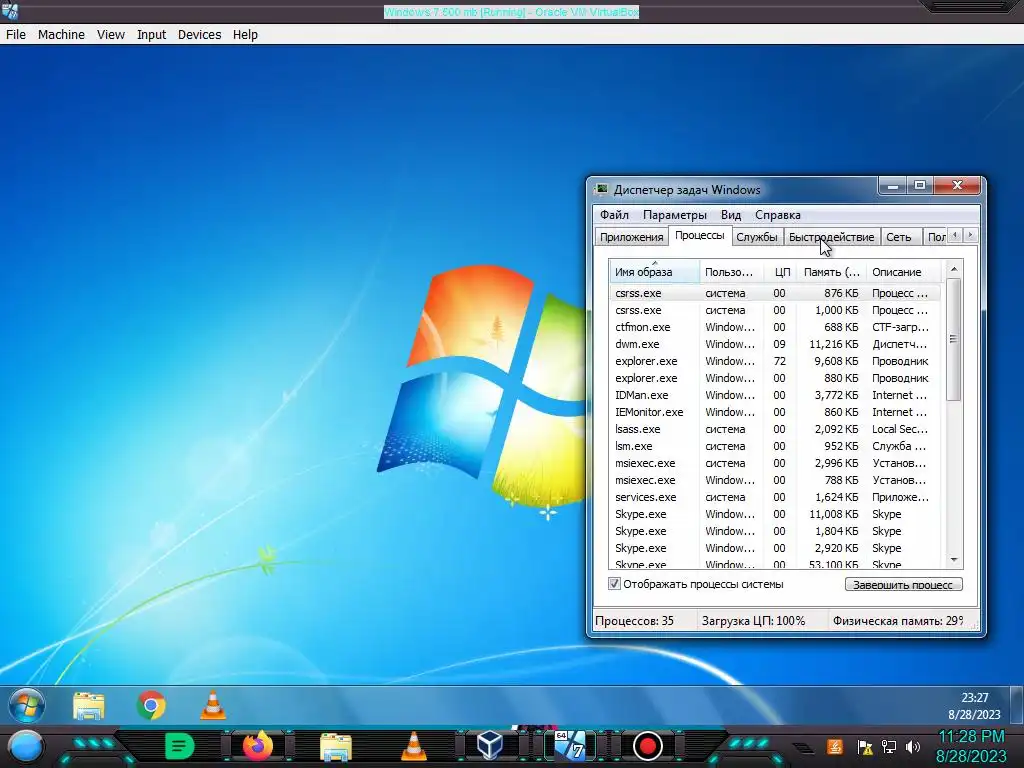Switch to the Приложения tab
The width and height of the screenshot is (1024, 768).
pos(632,237)
